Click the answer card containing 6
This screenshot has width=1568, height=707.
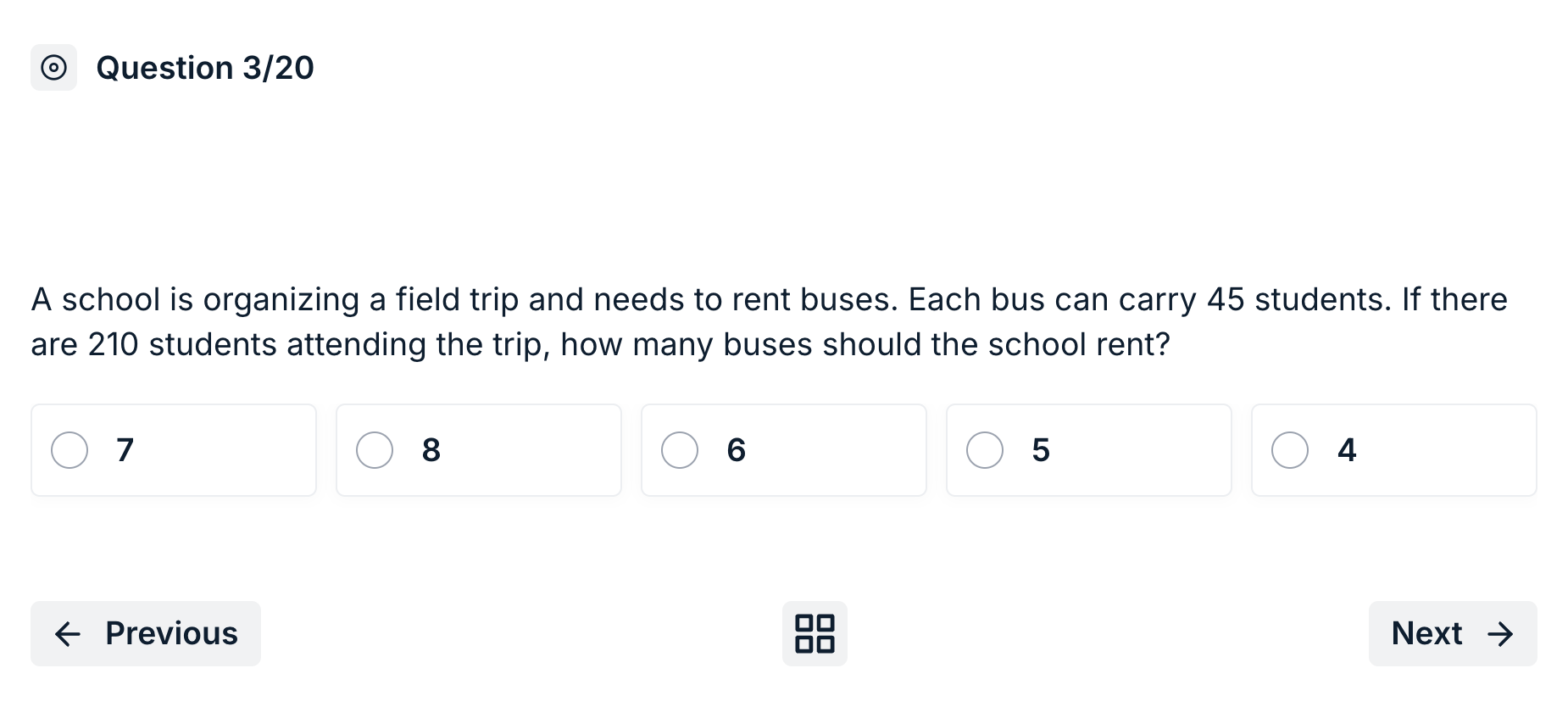click(784, 450)
